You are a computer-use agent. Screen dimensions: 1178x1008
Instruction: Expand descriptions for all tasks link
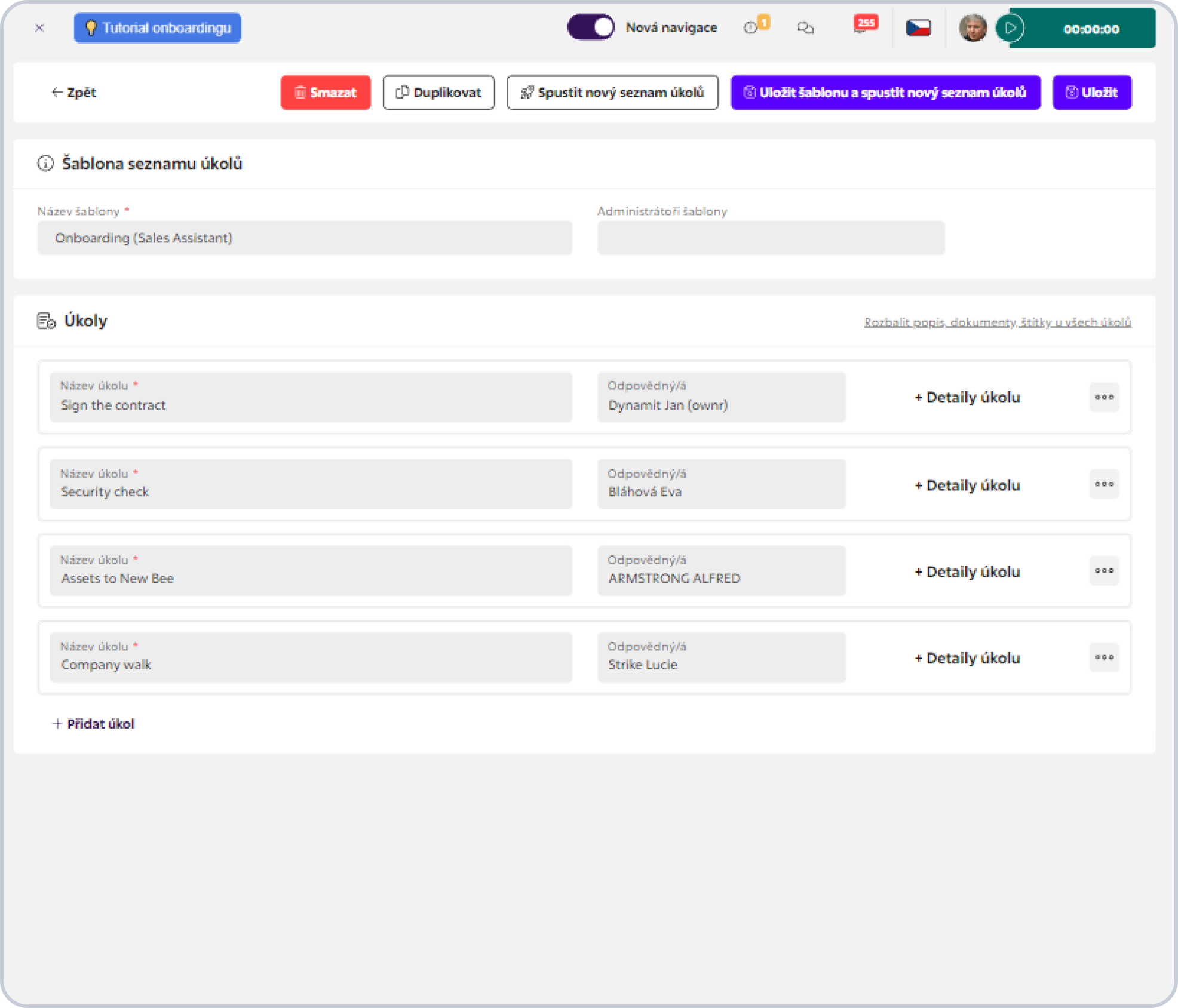998,322
